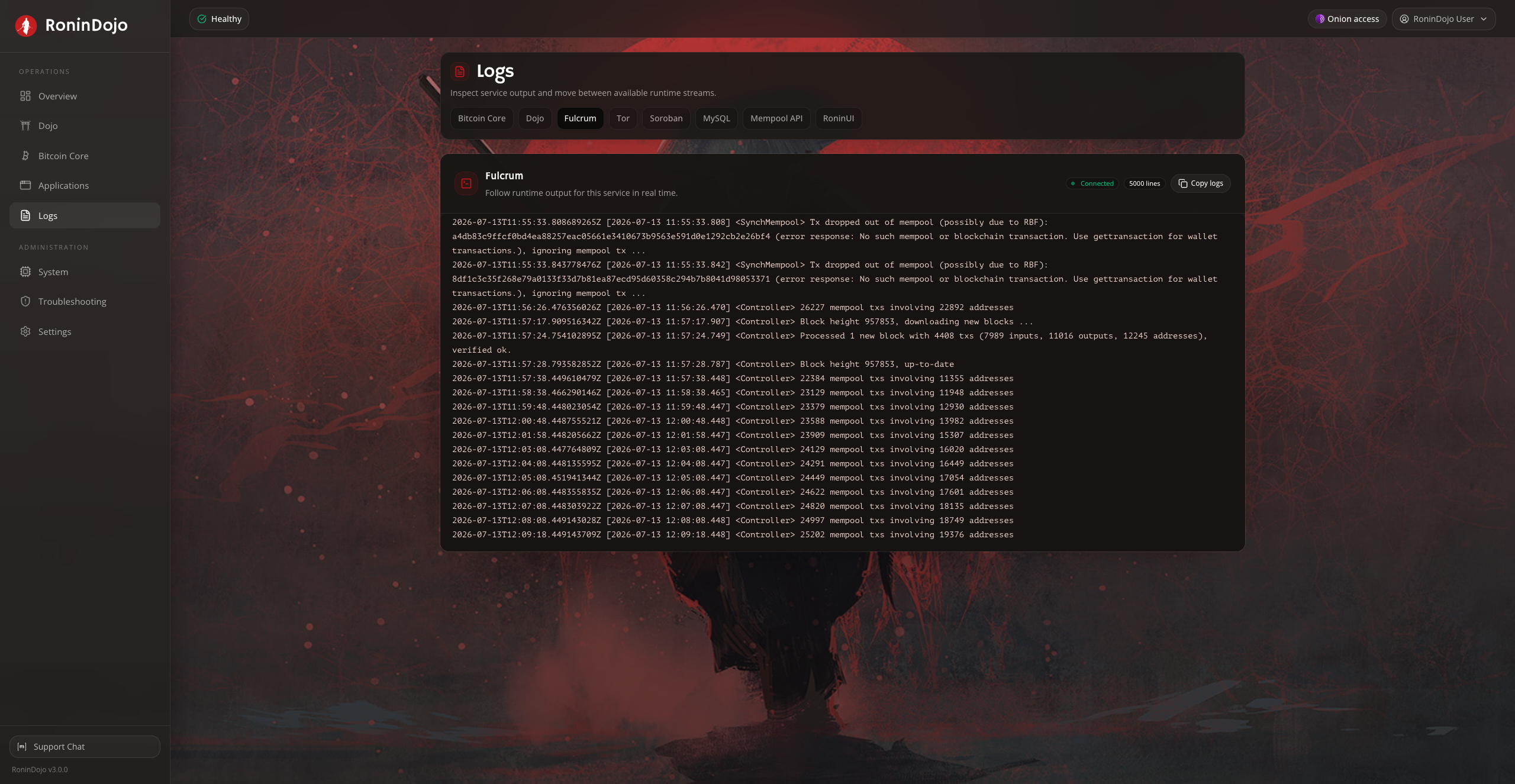The image size is (1515, 784).
Task: Open the Soroban log tab
Action: [666, 118]
